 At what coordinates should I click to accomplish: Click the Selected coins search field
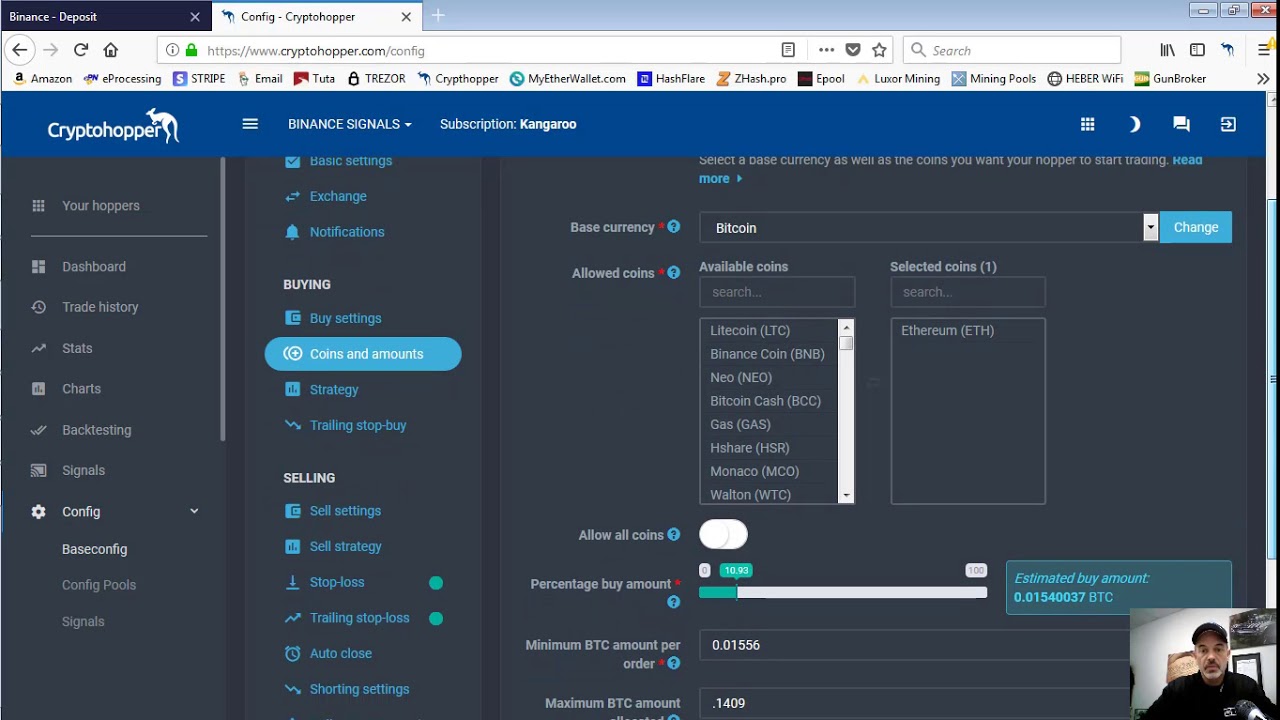968,292
